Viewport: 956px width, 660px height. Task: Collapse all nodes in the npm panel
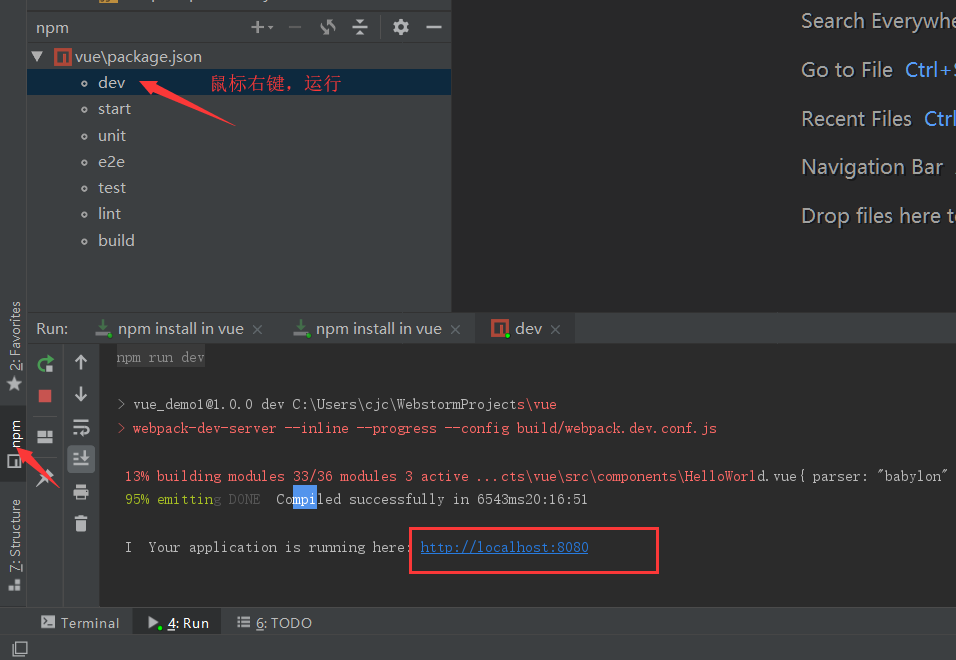click(359, 28)
